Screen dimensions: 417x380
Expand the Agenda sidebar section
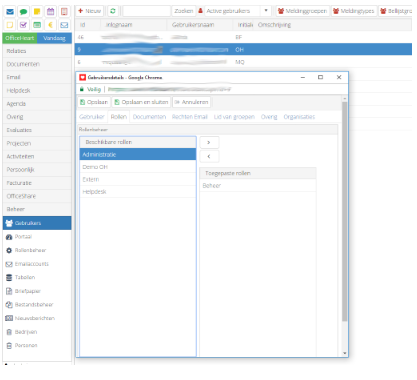tap(37, 104)
